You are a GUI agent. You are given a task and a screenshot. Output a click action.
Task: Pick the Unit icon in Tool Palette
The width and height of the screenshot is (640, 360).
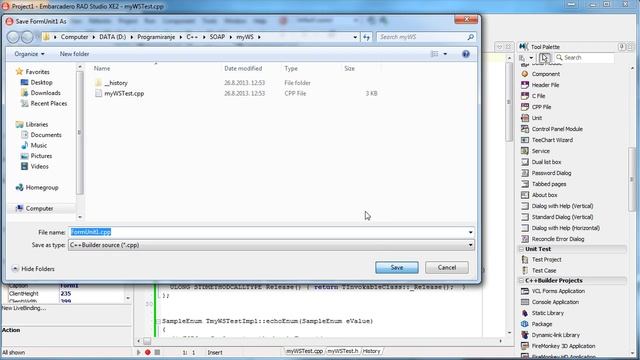[x=525, y=118]
